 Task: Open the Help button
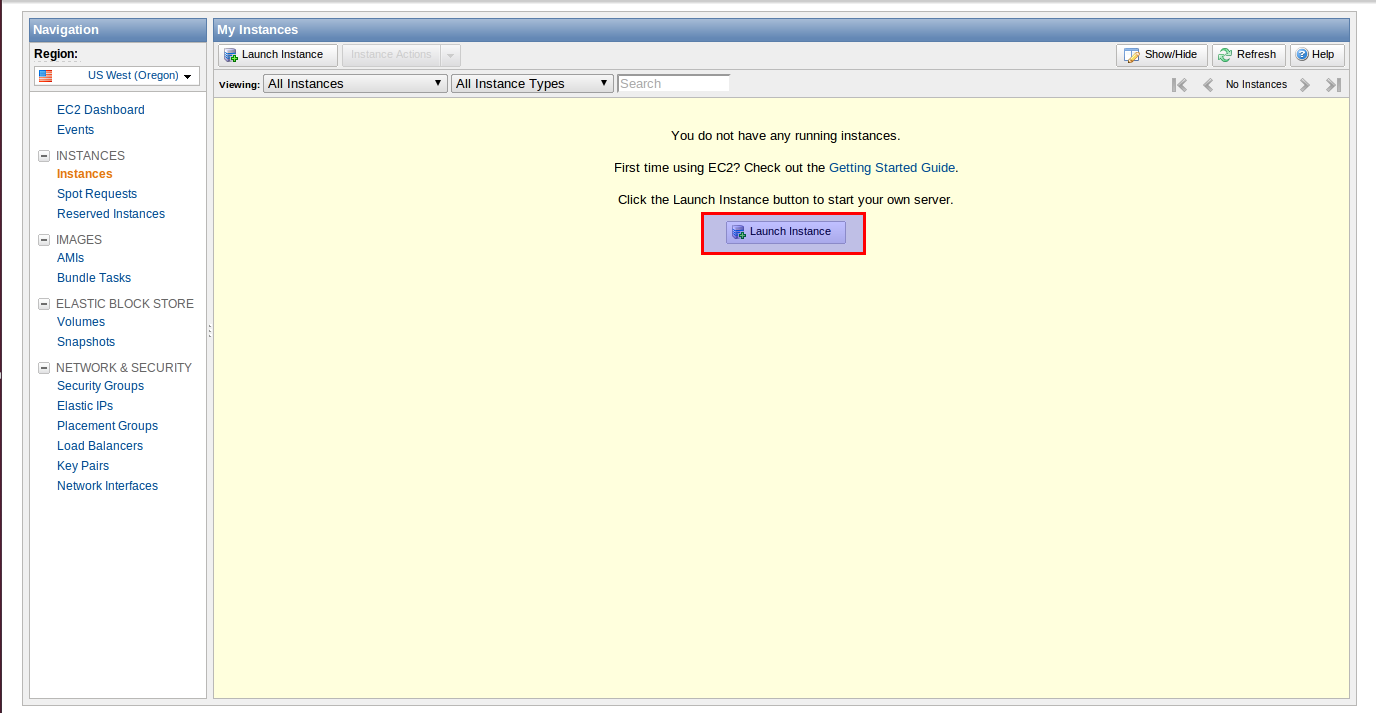(1317, 55)
